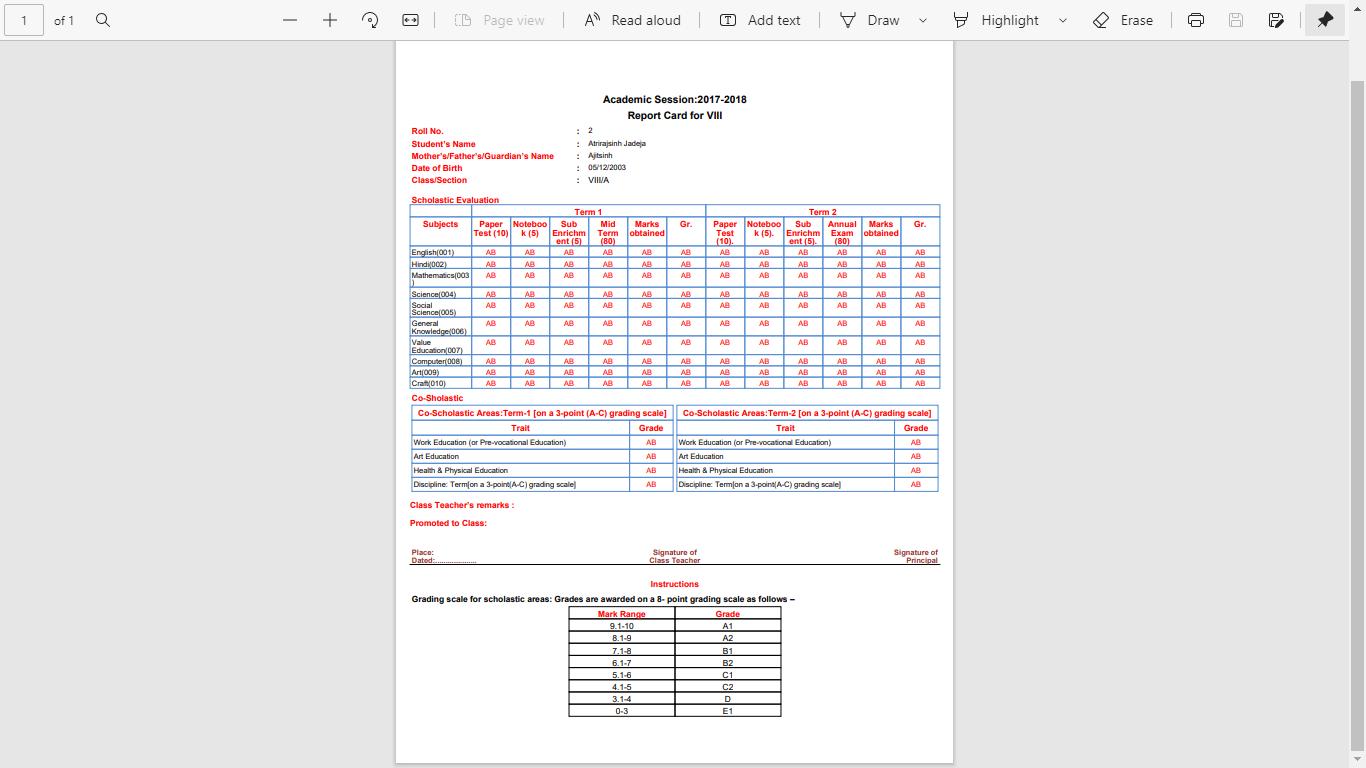
Task: Select the Add text tool
Action: tap(760, 20)
